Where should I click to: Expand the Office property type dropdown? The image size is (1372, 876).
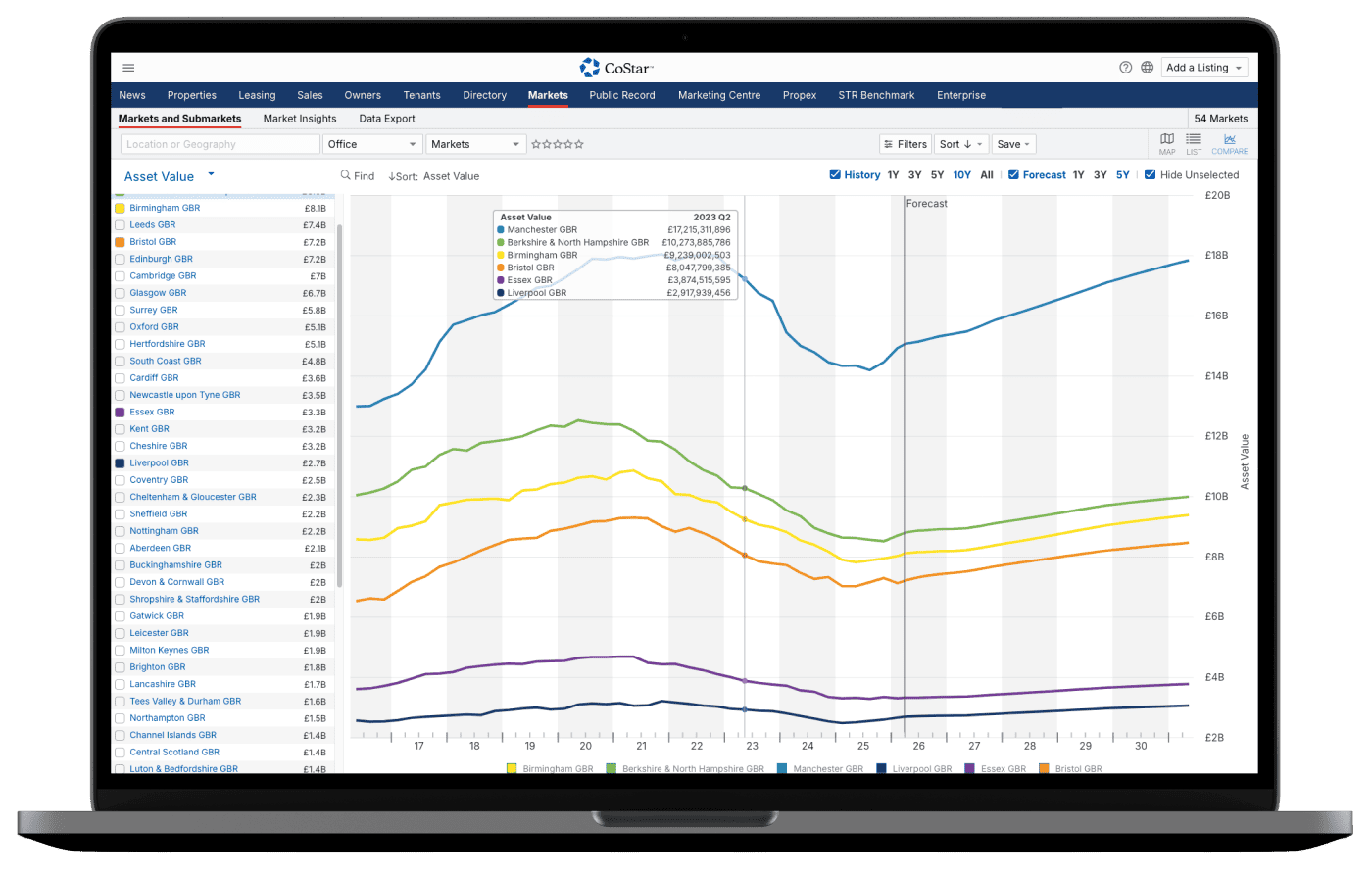pos(371,144)
